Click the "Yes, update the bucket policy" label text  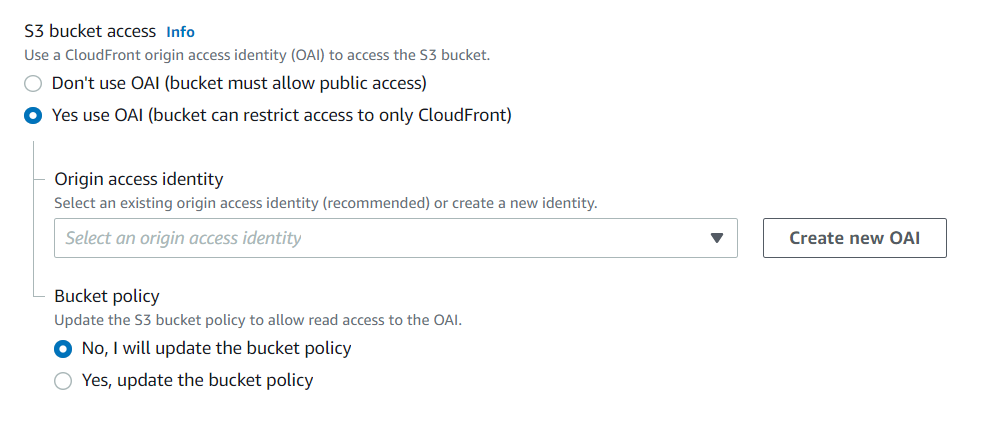[198, 380]
